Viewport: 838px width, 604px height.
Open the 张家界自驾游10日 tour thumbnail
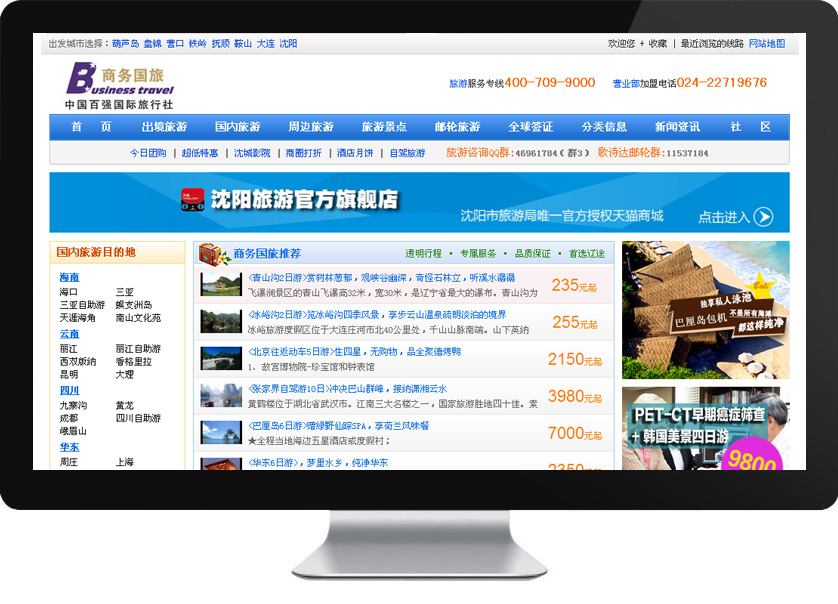tap(221, 395)
